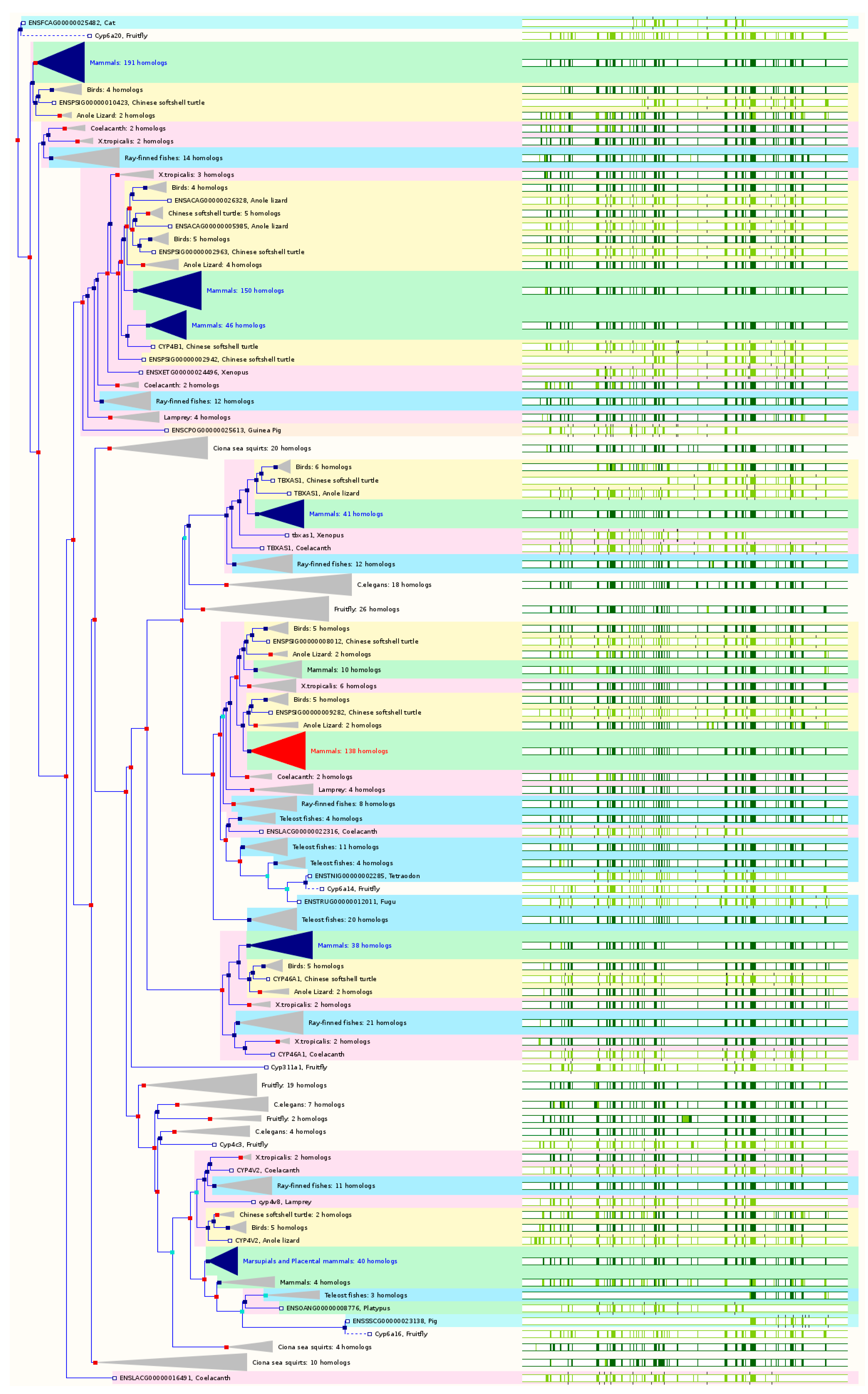Screen dimensions: 868x1394
Task: Select leaf ENSSSCG00000023138, Pig
Action: (394, 1321)
